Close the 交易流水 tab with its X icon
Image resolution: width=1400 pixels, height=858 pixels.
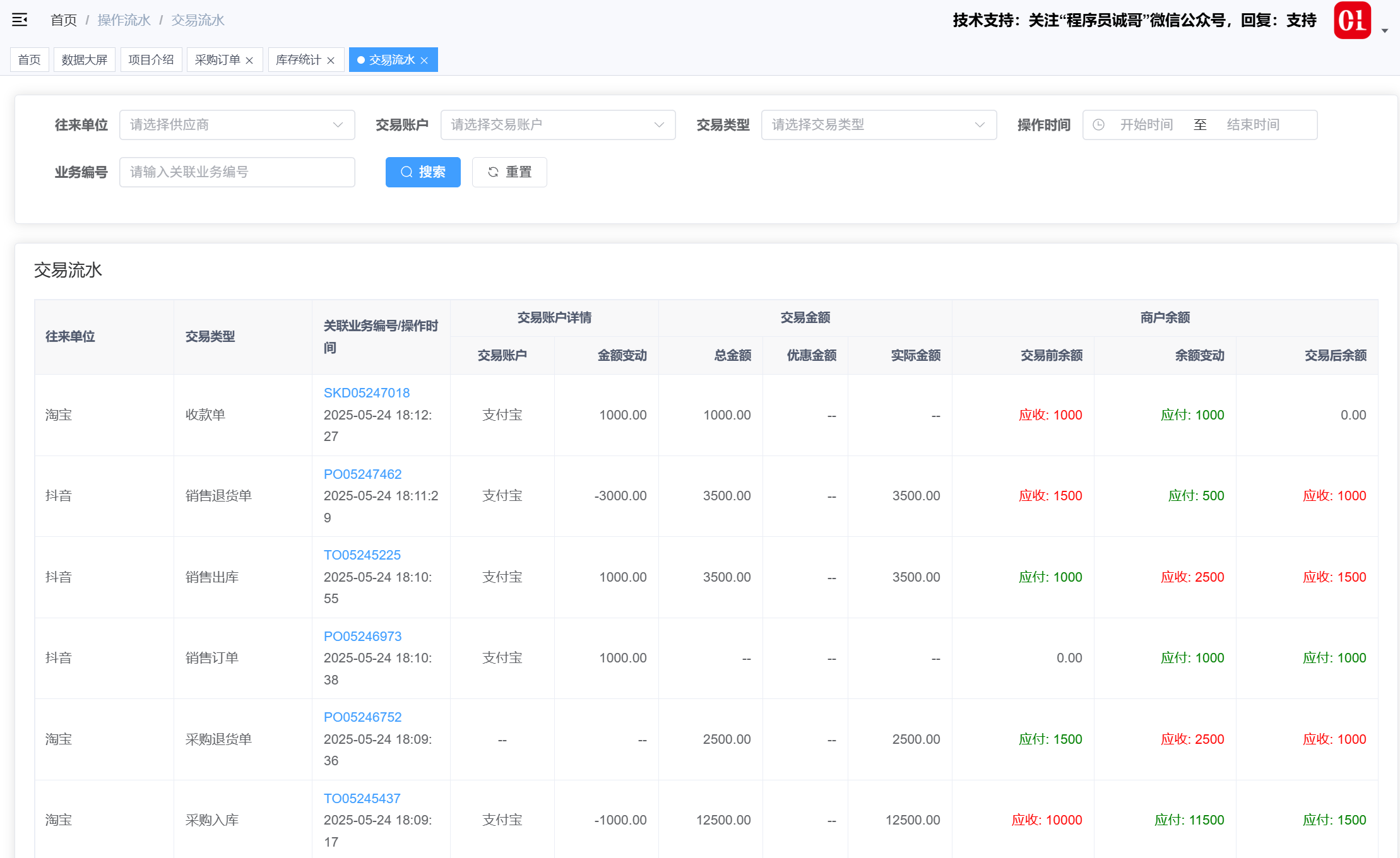coord(424,61)
